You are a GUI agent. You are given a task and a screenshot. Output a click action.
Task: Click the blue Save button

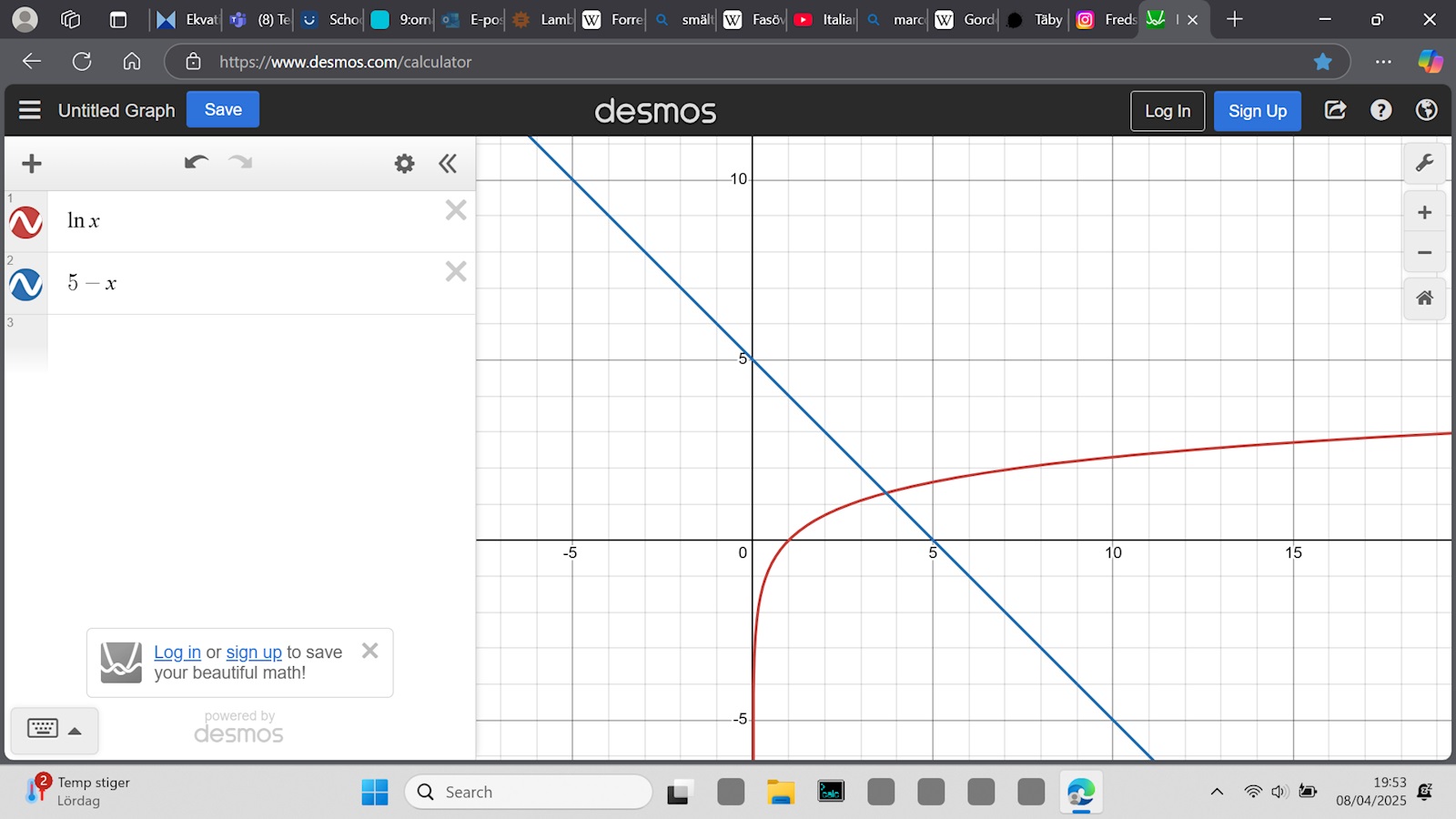click(223, 110)
